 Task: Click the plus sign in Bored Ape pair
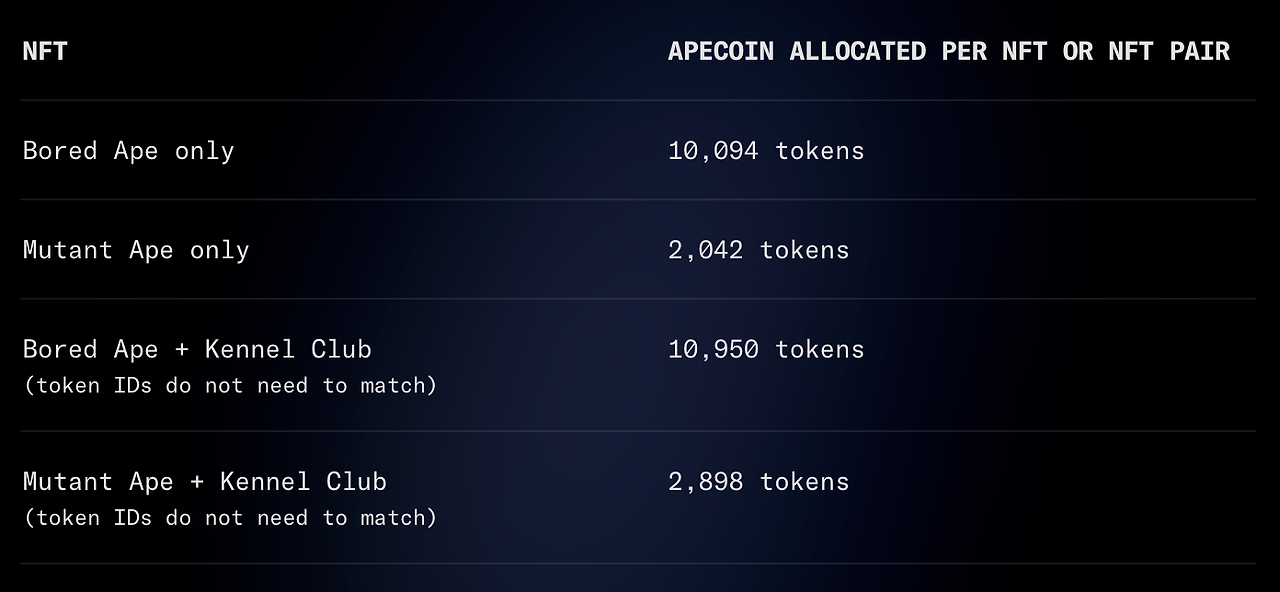click(182, 350)
